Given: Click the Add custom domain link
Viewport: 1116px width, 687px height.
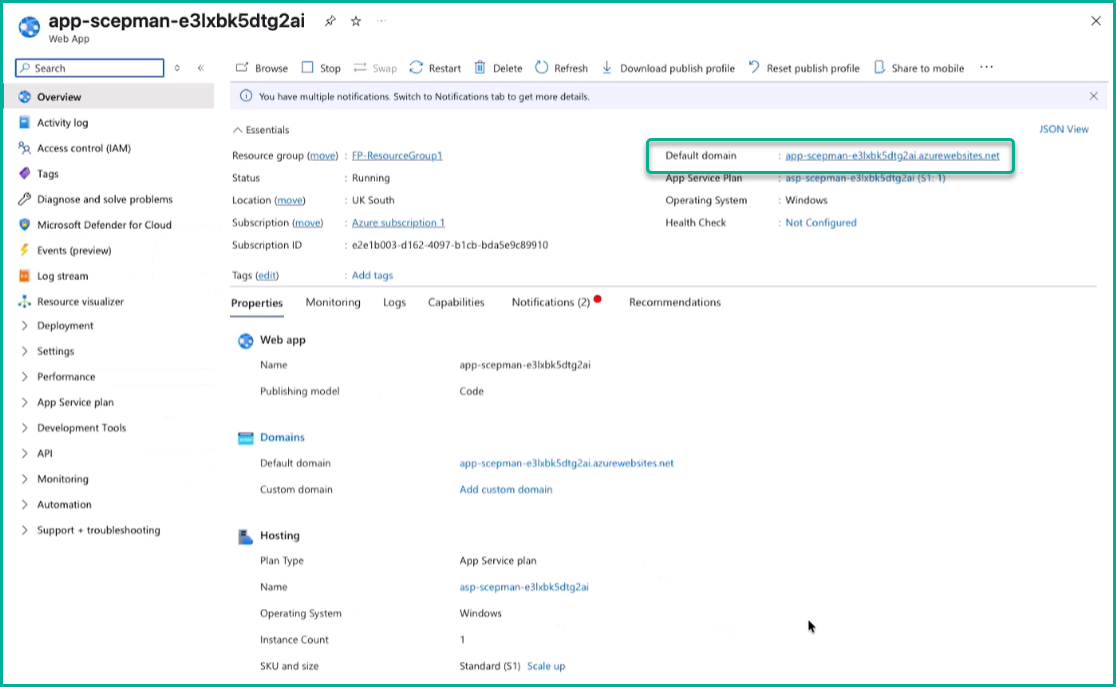Looking at the screenshot, I should tap(505, 489).
